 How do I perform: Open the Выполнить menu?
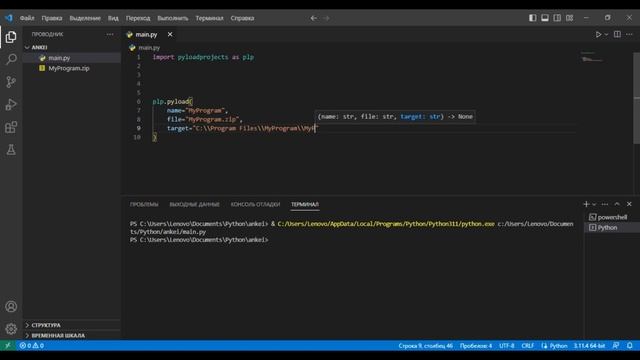click(x=173, y=18)
